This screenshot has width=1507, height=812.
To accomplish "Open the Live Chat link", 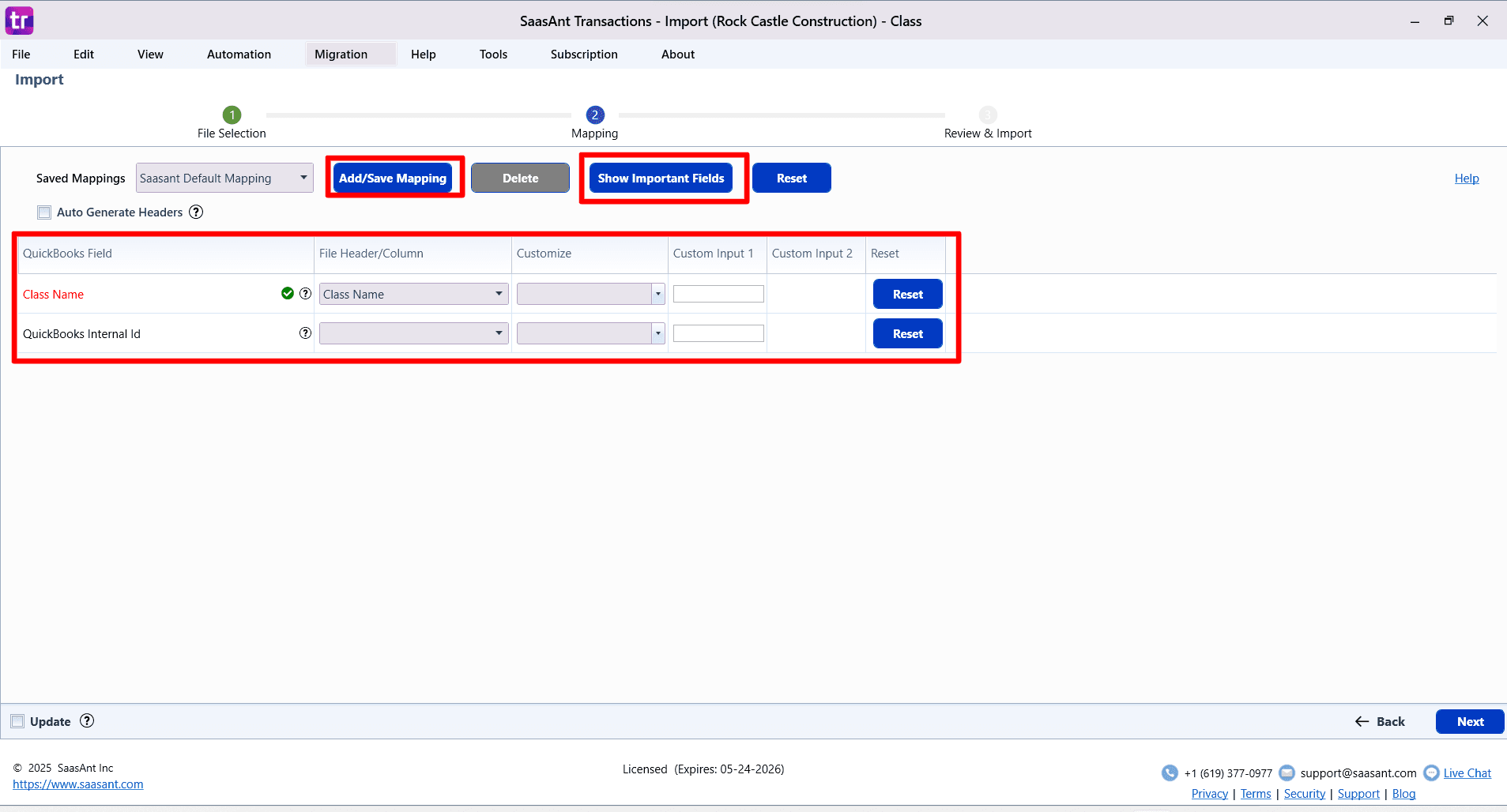I will tap(1467, 773).
